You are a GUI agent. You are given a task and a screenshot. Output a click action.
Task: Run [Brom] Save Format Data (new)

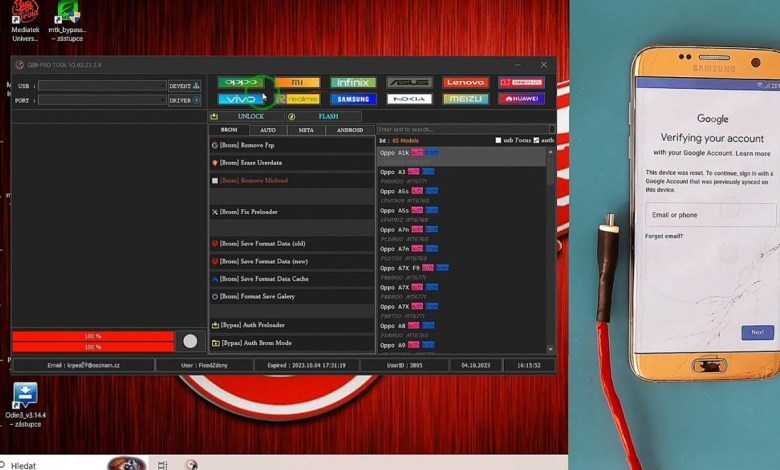tap(292, 261)
